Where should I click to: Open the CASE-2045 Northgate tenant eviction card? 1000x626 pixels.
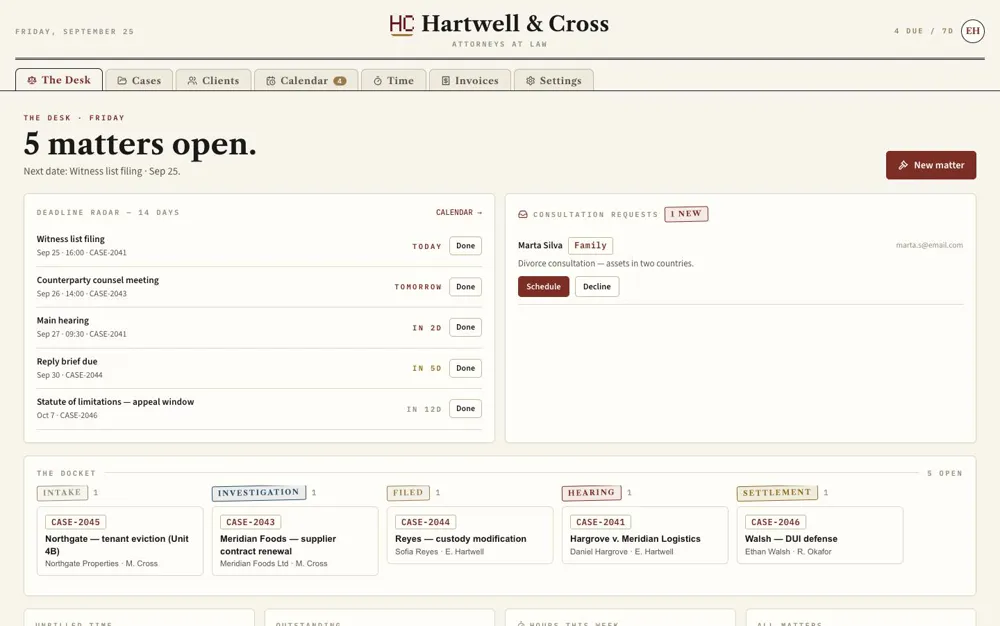(x=120, y=541)
